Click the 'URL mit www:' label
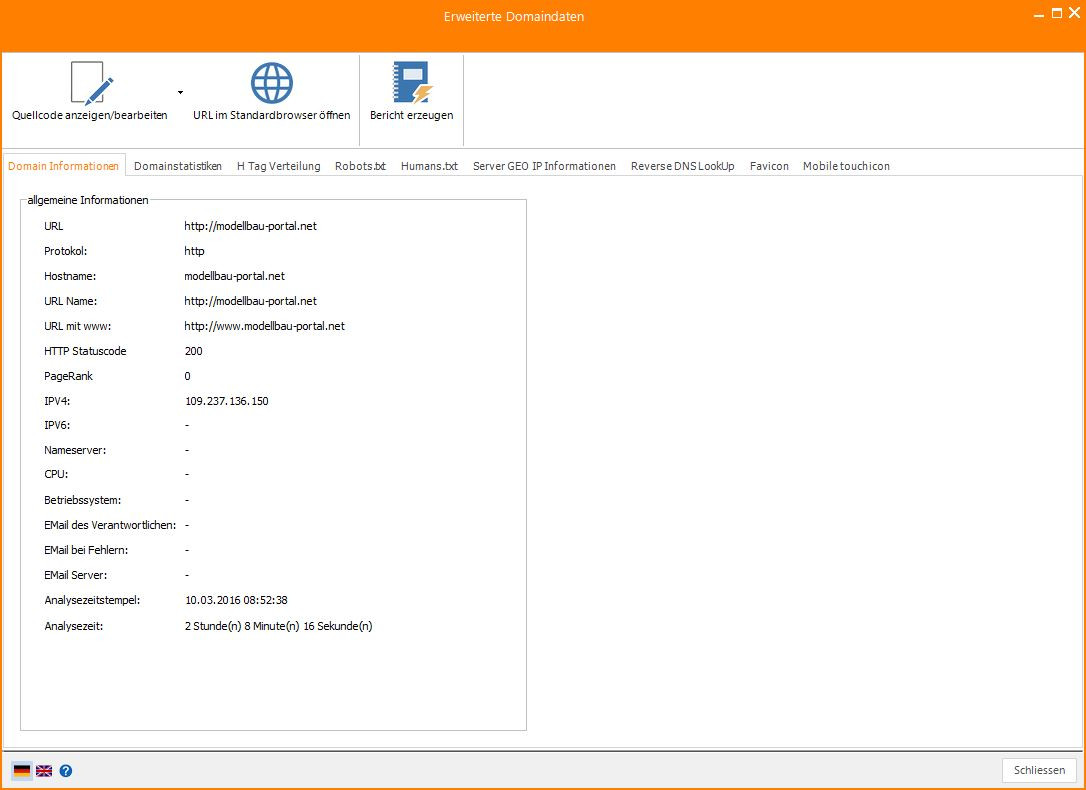 (x=78, y=326)
